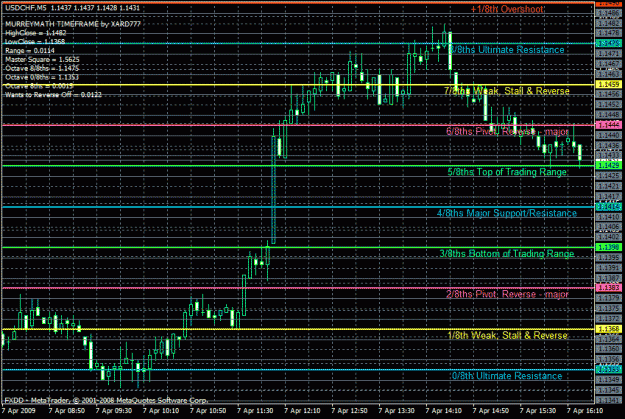Click the 1.1341 price scale value
The height and width of the screenshot is (419, 625).
pyautogui.click(x=609, y=400)
